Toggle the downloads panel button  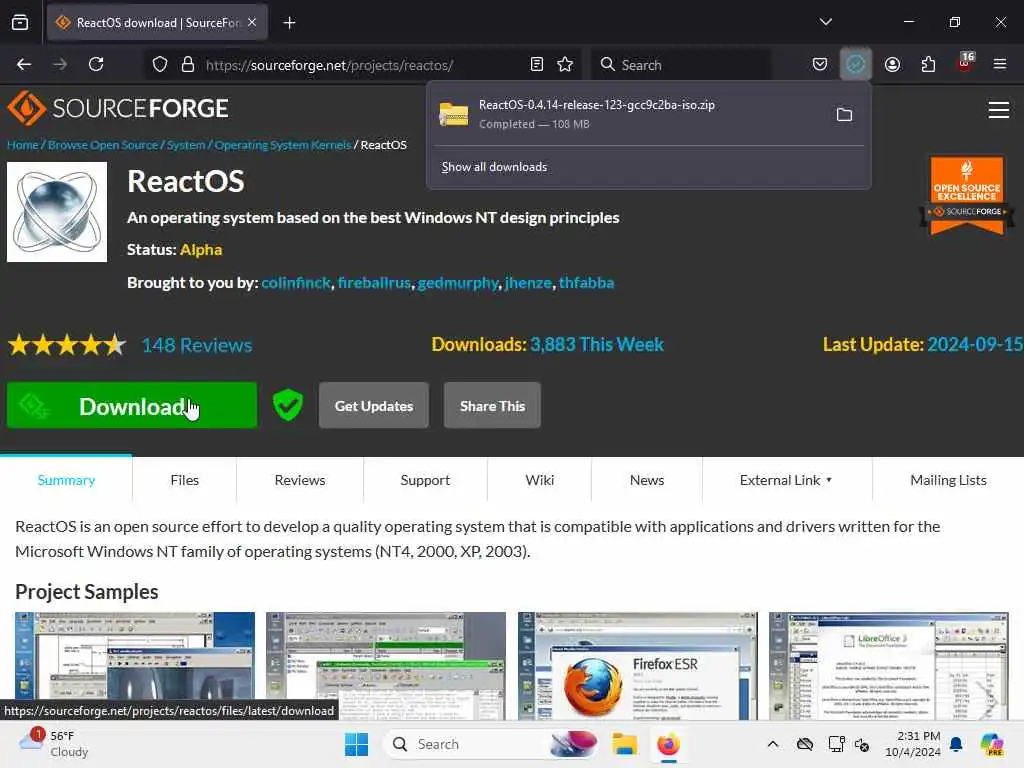[856, 64]
